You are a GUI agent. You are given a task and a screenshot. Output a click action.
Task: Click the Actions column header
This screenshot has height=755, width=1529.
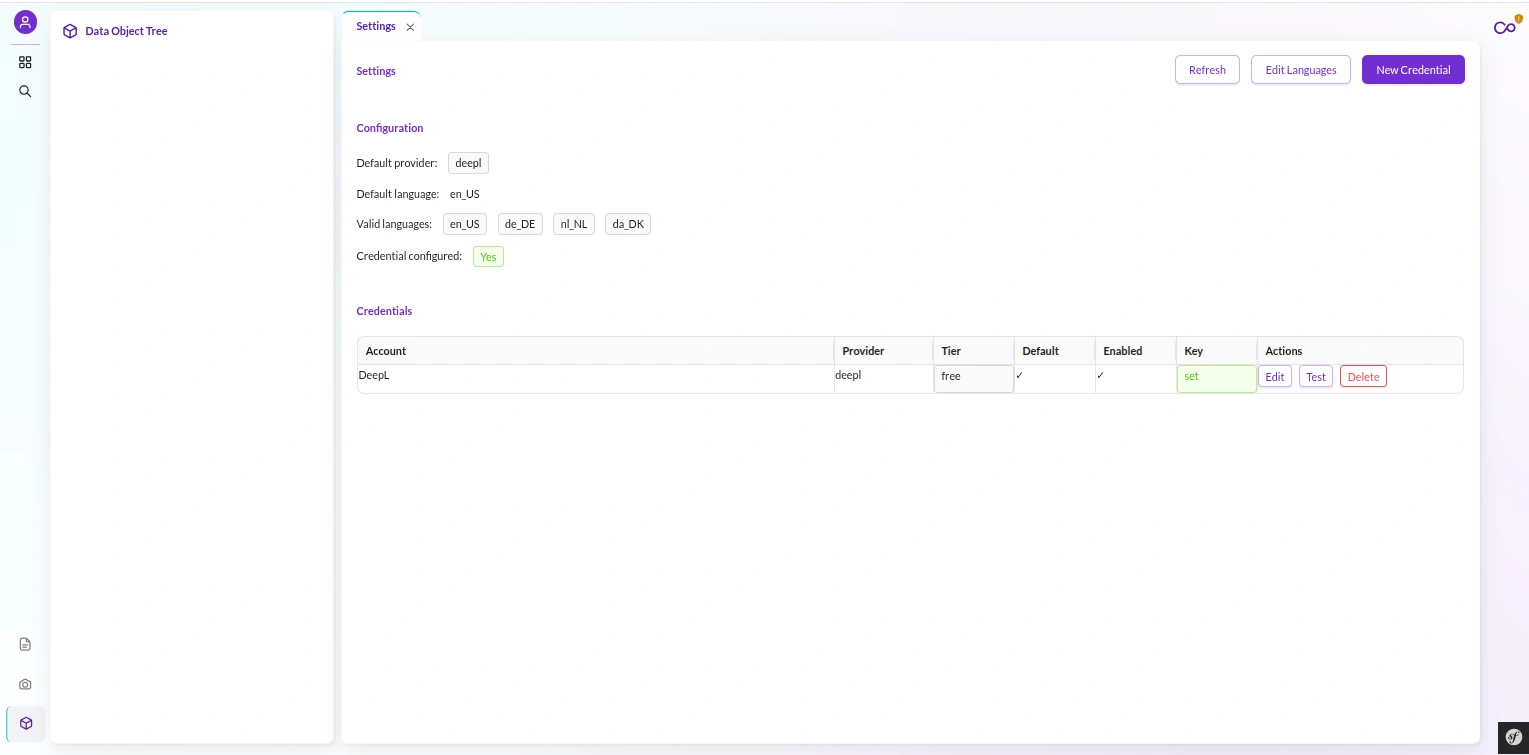pyautogui.click(x=1360, y=351)
